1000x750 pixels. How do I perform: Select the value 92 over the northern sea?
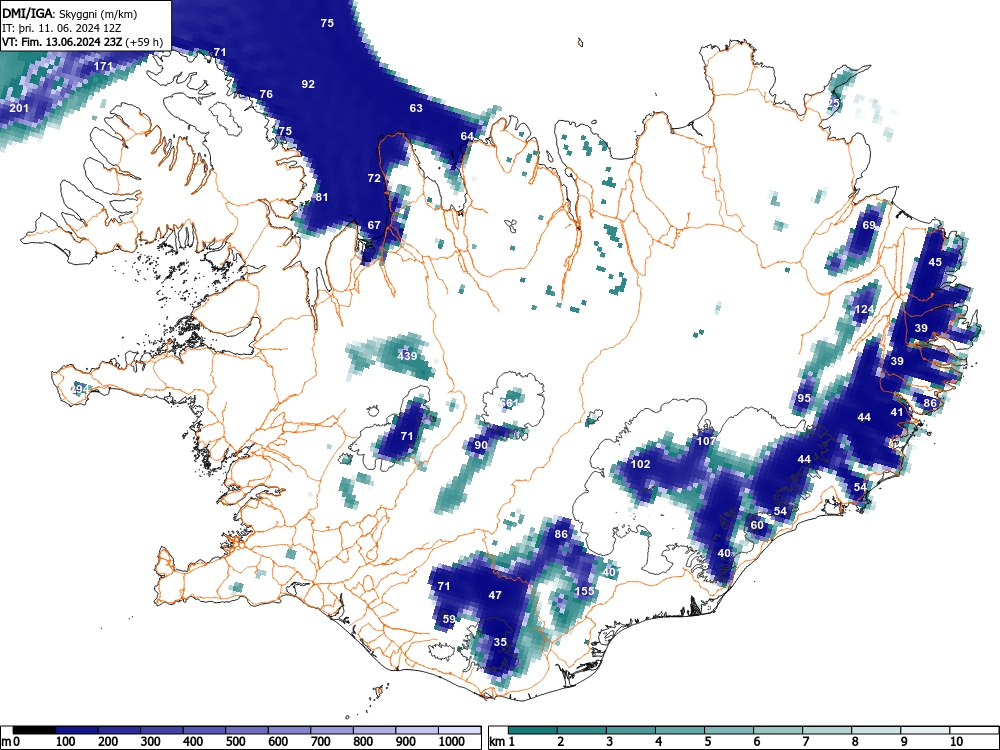[308, 84]
